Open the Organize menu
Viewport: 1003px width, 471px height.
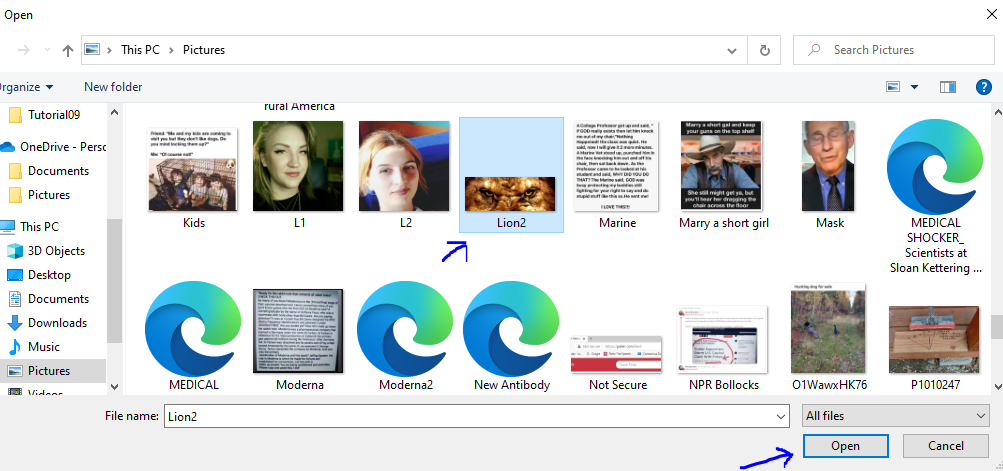pyautogui.click(x=26, y=87)
